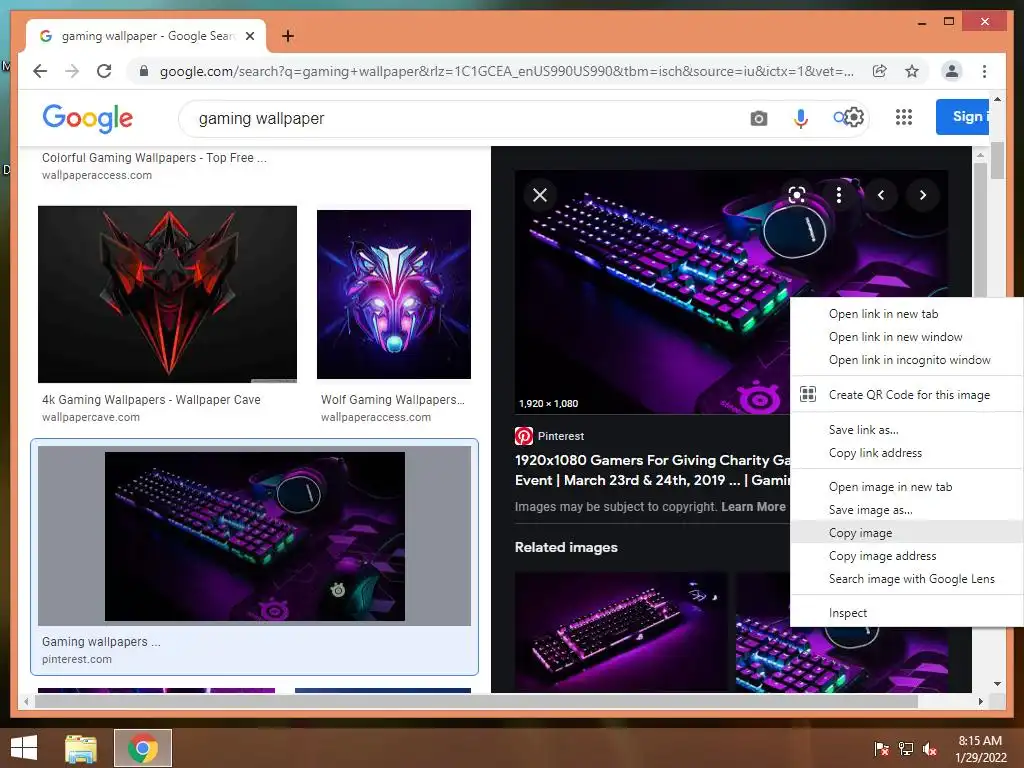Click the neon wolf wallpaper thumbnail
1024x768 pixels.
tap(394, 294)
